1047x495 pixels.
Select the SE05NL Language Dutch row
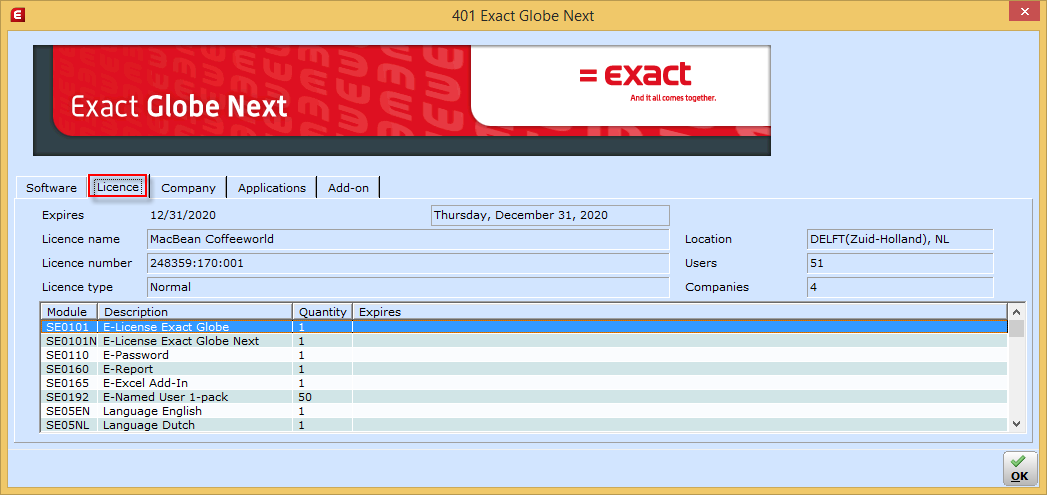[x=524, y=425]
